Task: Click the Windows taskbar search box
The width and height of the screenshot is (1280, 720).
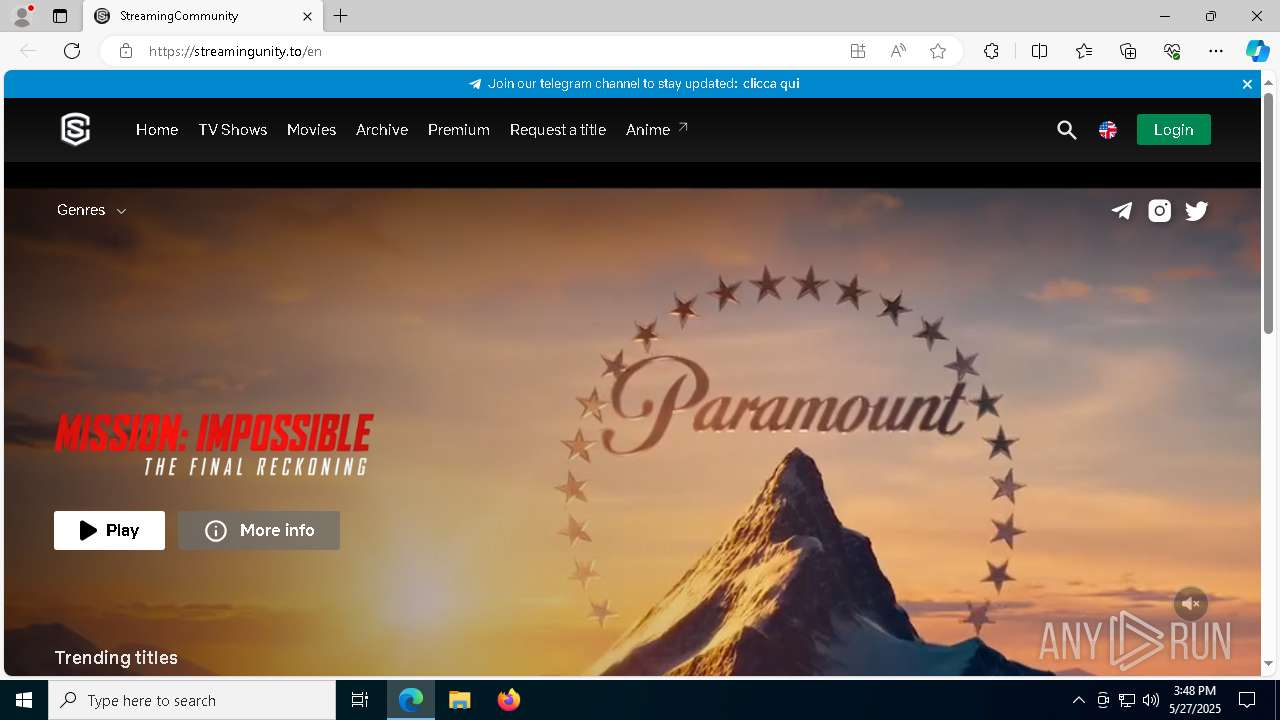Action: tap(192, 700)
